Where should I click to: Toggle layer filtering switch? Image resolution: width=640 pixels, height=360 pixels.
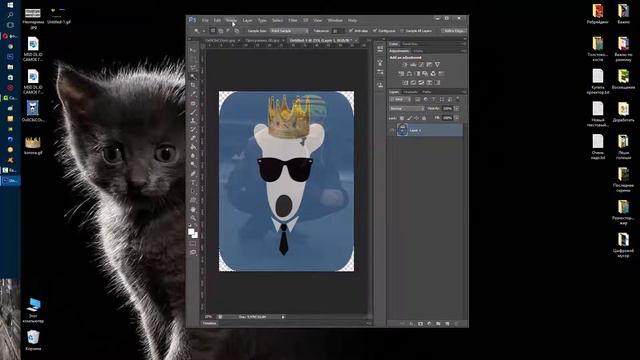click(x=458, y=99)
